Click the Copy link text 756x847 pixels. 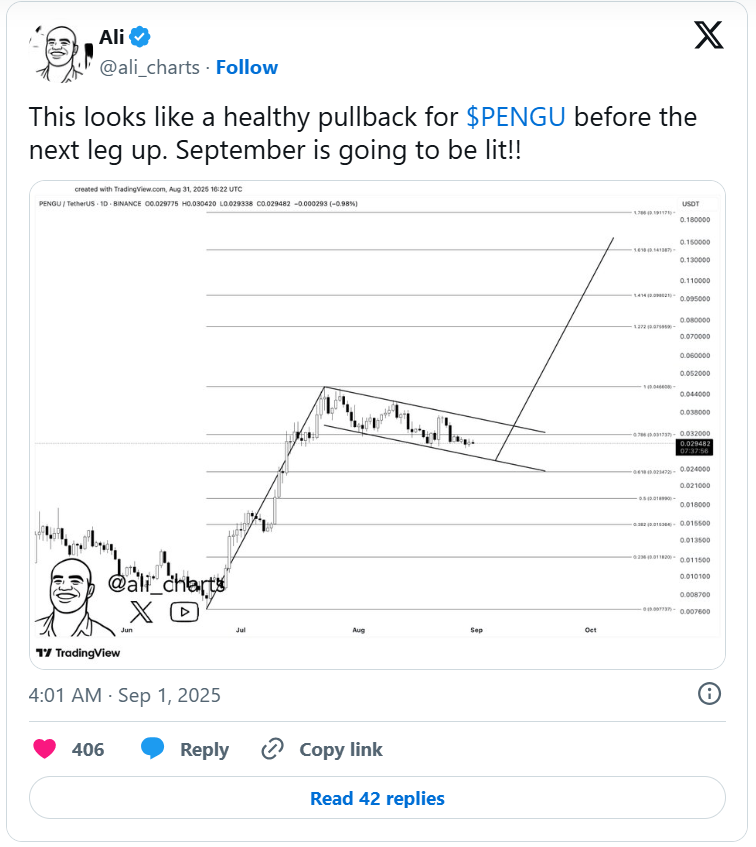click(341, 749)
